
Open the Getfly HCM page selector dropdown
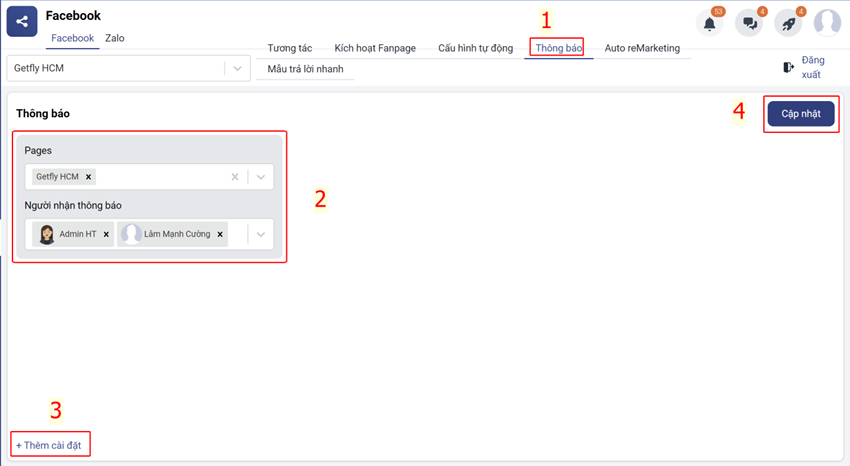tap(237, 68)
